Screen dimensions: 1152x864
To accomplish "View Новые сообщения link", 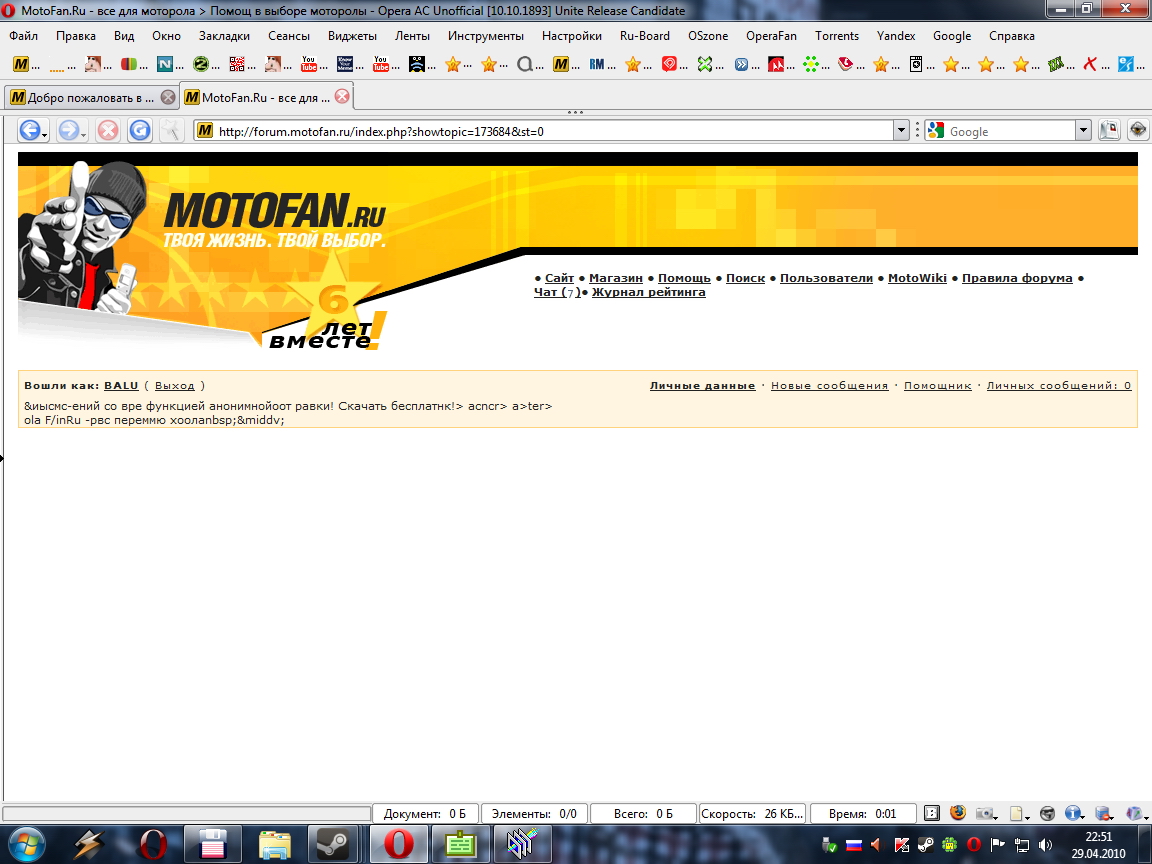I will (829, 385).
